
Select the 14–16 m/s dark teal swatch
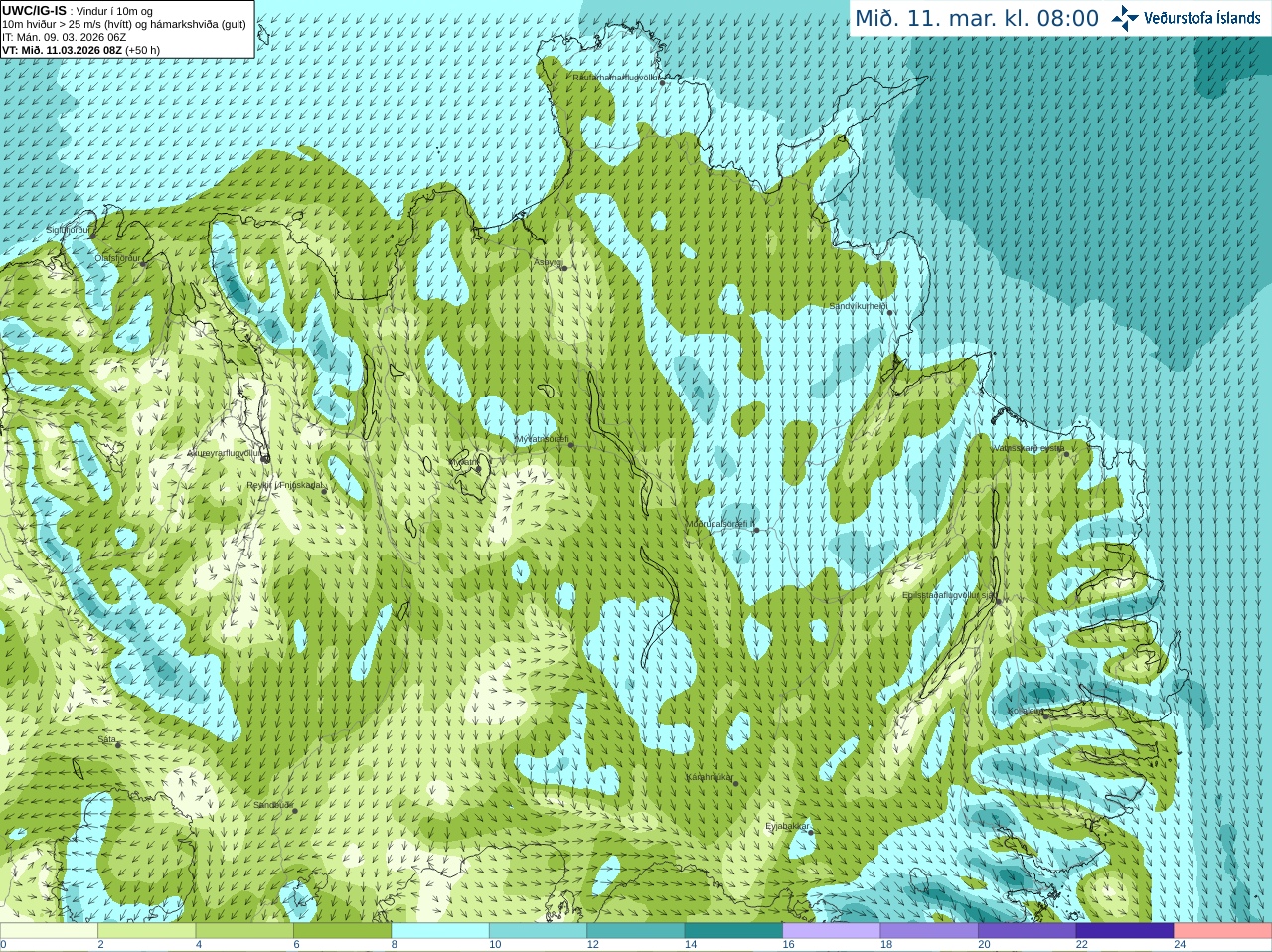(x=733, y=931)
